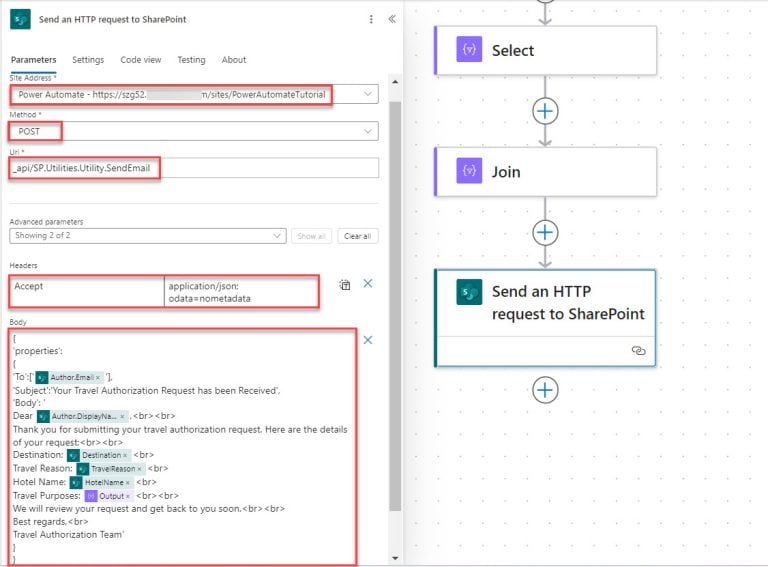This screenshot has height=567, width=768.
Task: Click the Select action's purple icon
Action: point(469,49)
